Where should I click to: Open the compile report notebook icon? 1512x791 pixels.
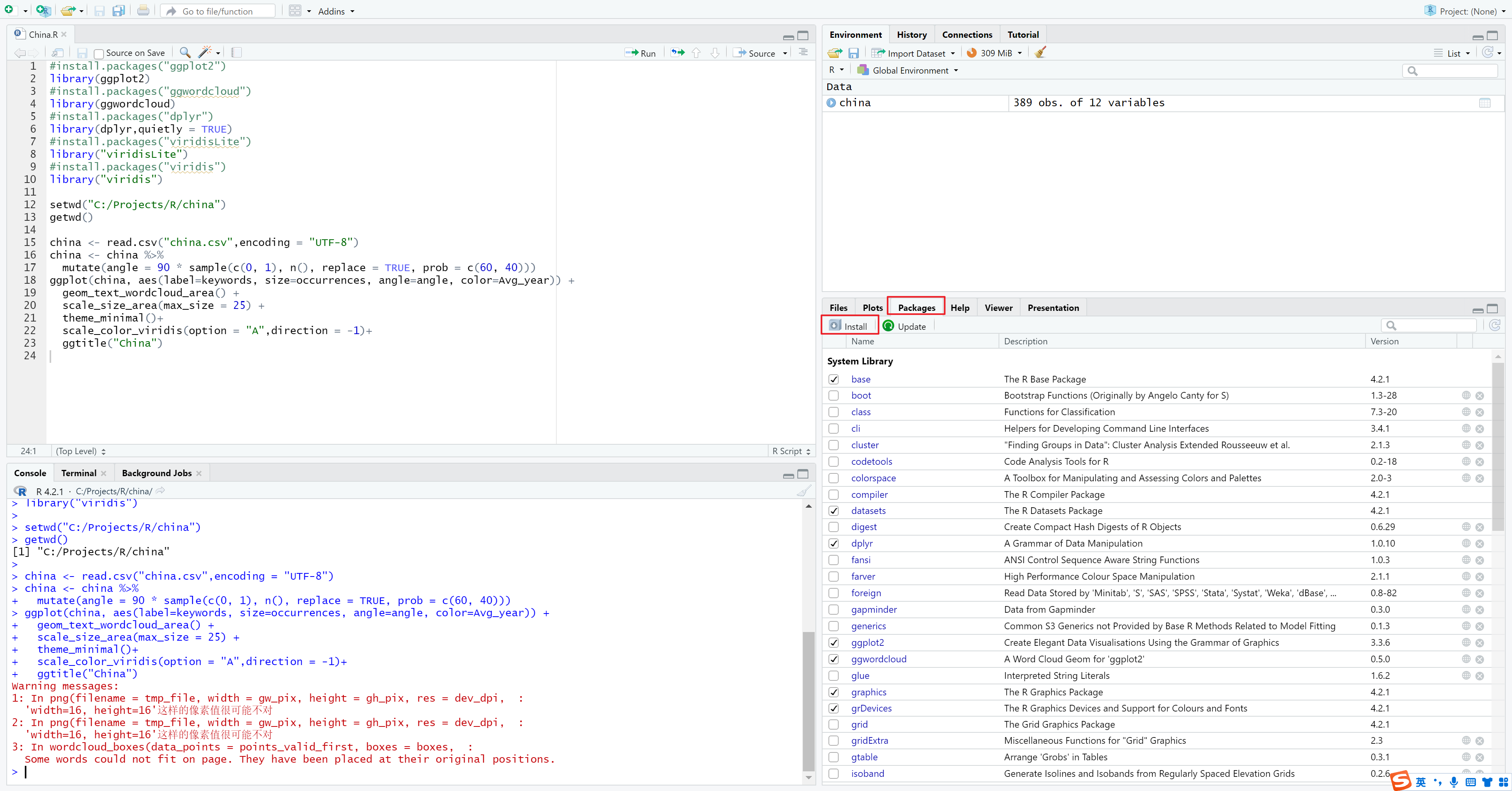coord(237,52)
